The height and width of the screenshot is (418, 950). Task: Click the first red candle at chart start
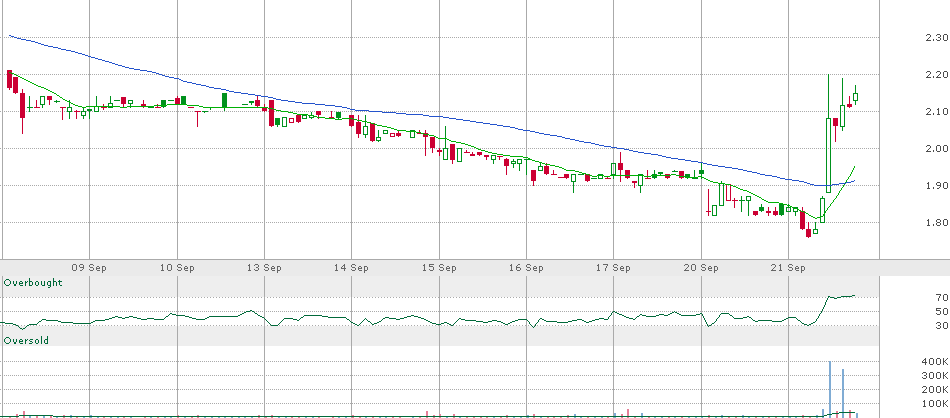coord(9,79)
